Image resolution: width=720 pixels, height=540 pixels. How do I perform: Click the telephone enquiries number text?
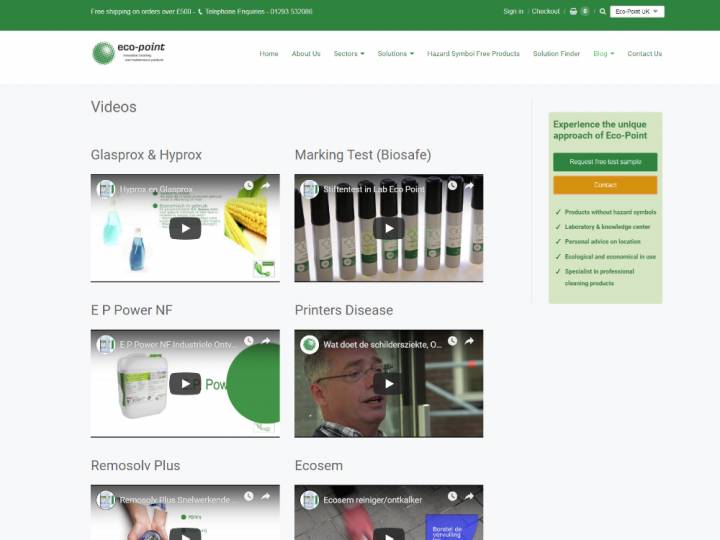pos(259,11)
